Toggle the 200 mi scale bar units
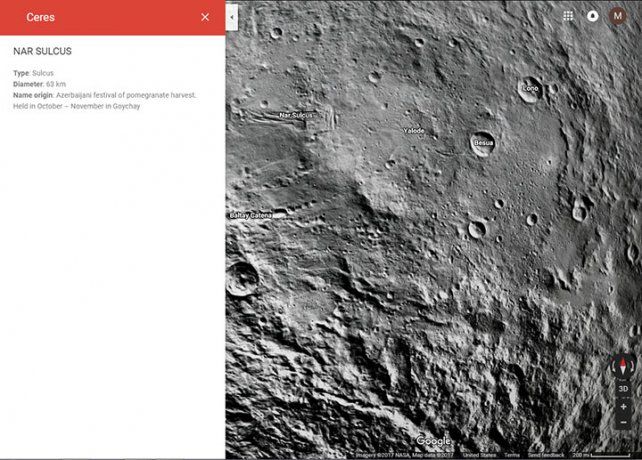 click(601, 455)
